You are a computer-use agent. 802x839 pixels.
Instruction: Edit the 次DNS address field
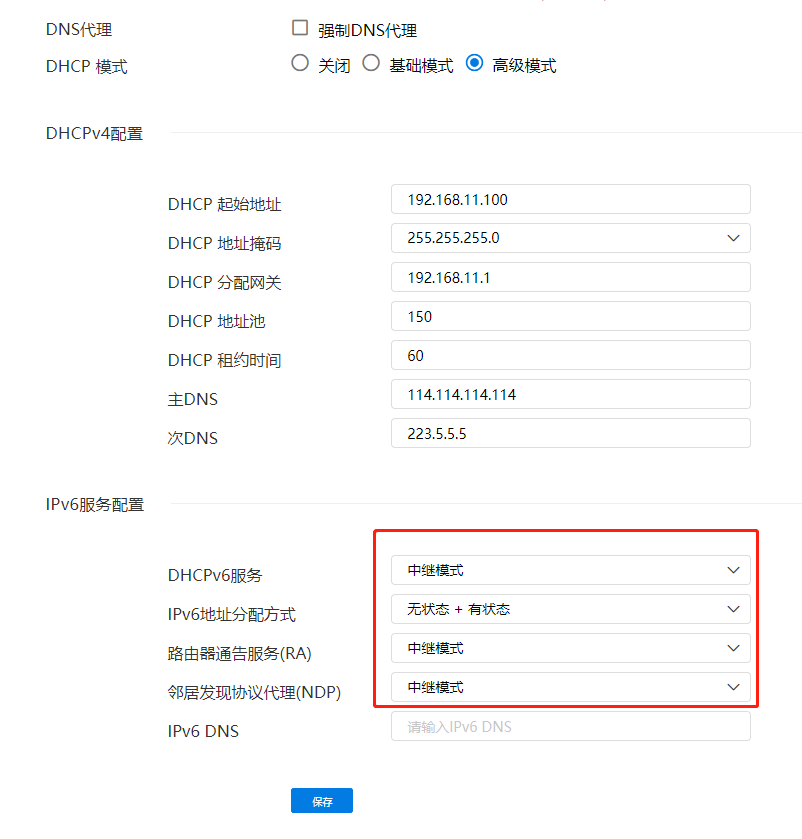[x=570, y=433]
